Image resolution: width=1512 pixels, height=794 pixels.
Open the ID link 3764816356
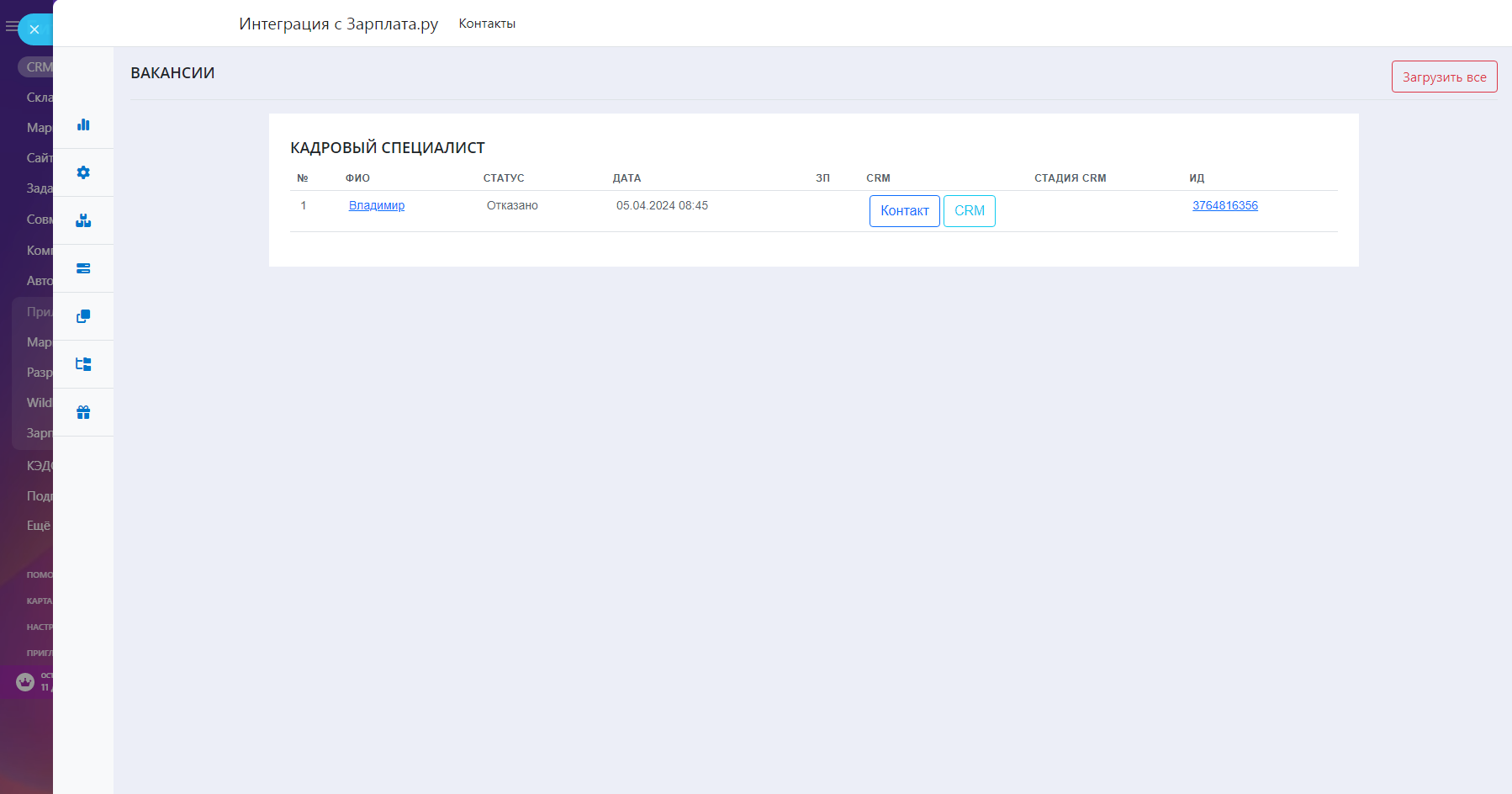(1224, 205)
